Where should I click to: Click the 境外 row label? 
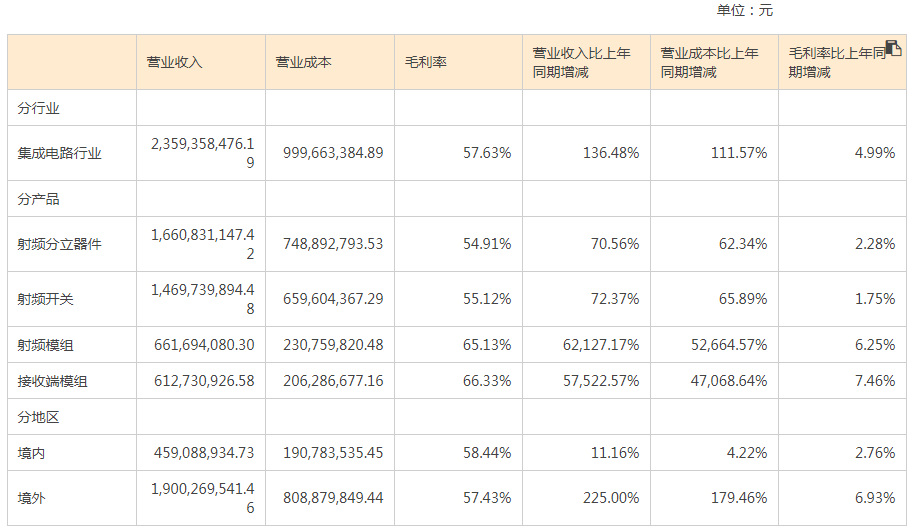[32, 498]
